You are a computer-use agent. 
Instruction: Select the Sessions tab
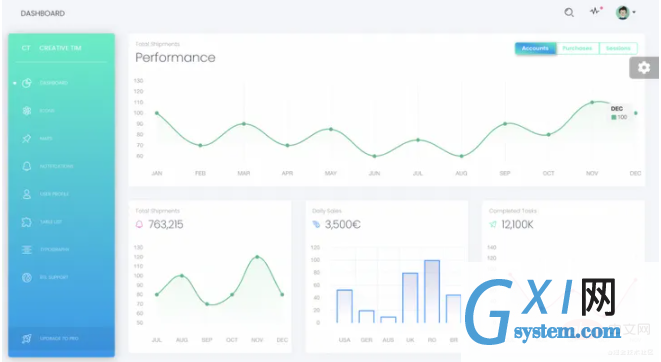point(618,48)
